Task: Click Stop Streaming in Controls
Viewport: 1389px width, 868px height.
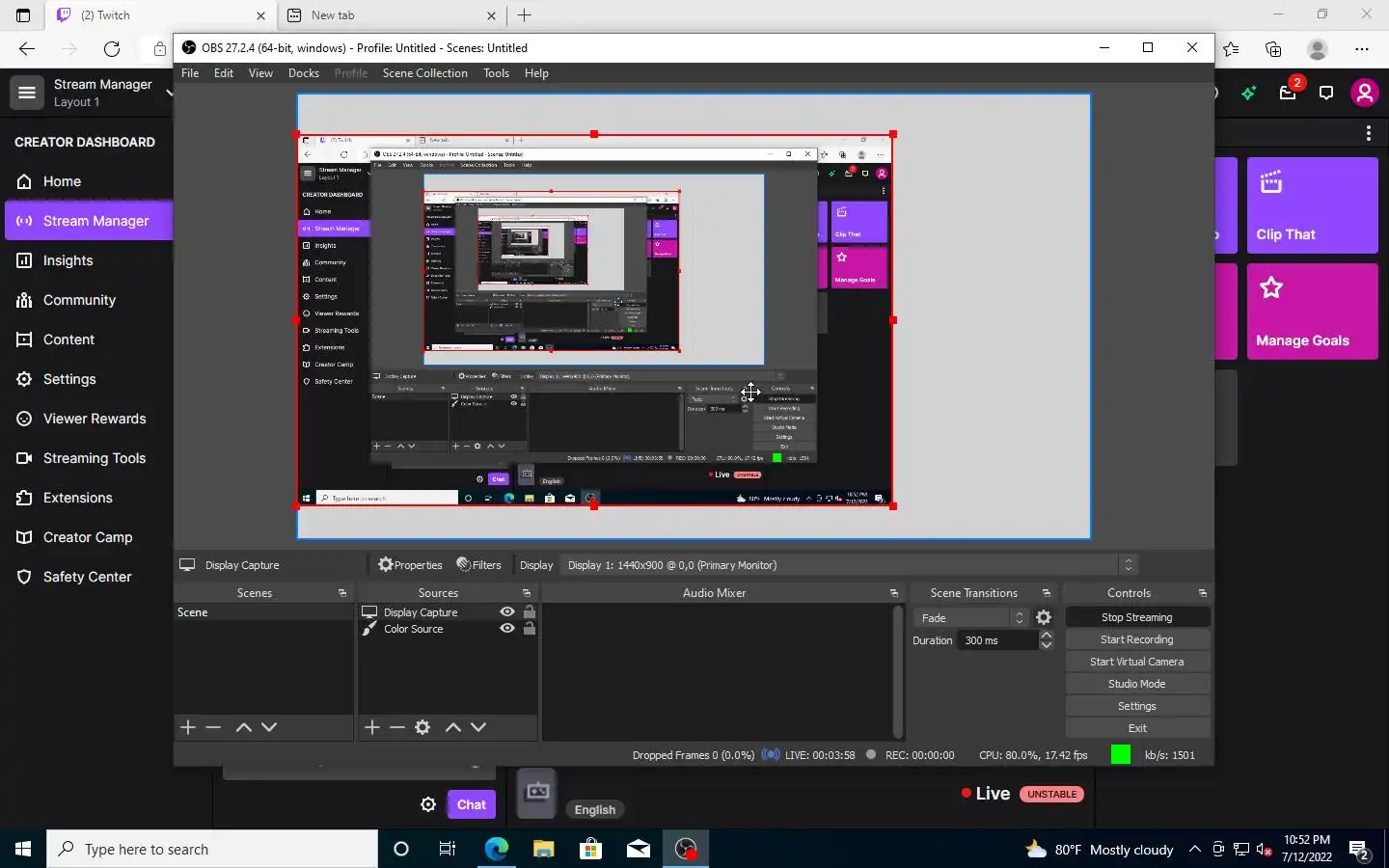Action: click(x=1137, y=617)
